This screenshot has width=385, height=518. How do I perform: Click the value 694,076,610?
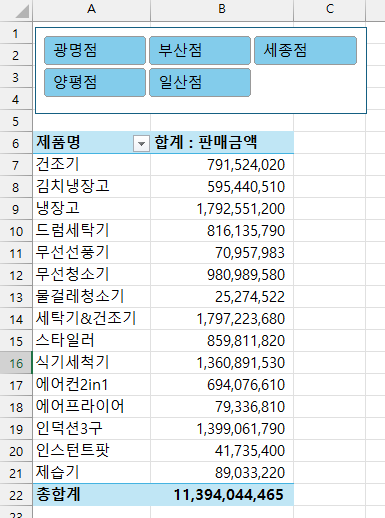click(x=246, y=385)
